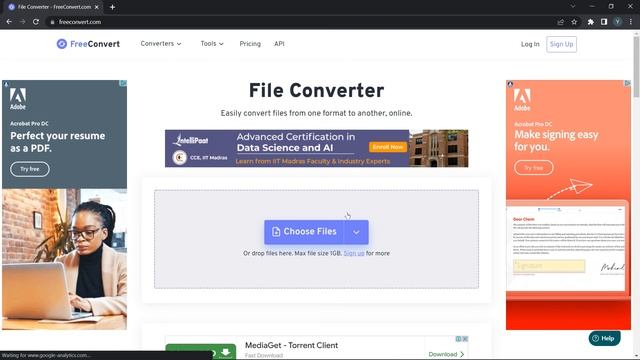This screenshot has height=360, width=640.
Task: Close the File Converter tab
Action: [x=97, y=7]
